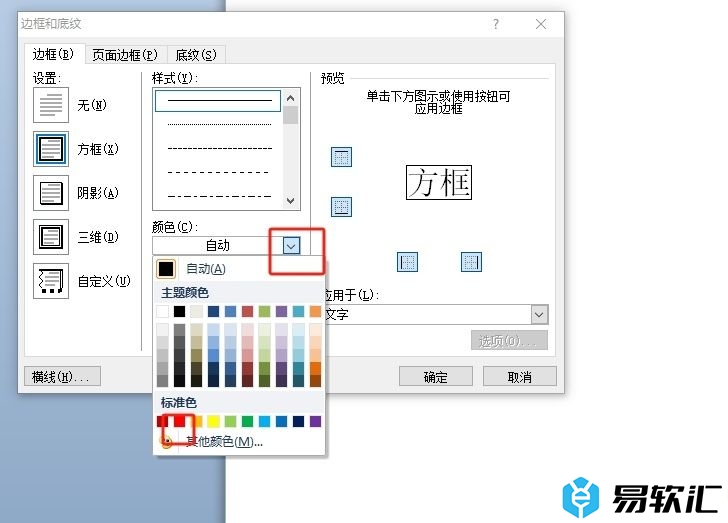The width and height of the screenshot is (728, 523).
Task: Select the 3-D (三维) border setting icon
Action: [51, 237]
